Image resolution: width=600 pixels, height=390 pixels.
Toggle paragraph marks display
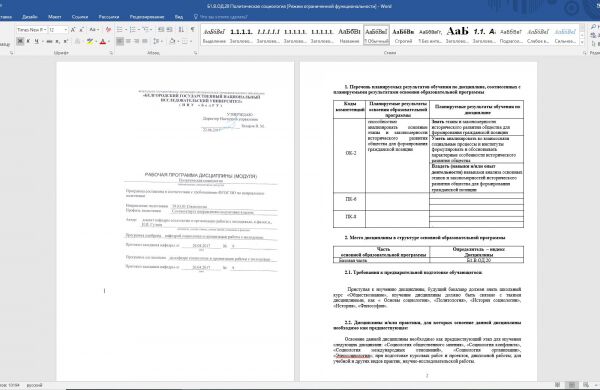[x=192, y=29]
